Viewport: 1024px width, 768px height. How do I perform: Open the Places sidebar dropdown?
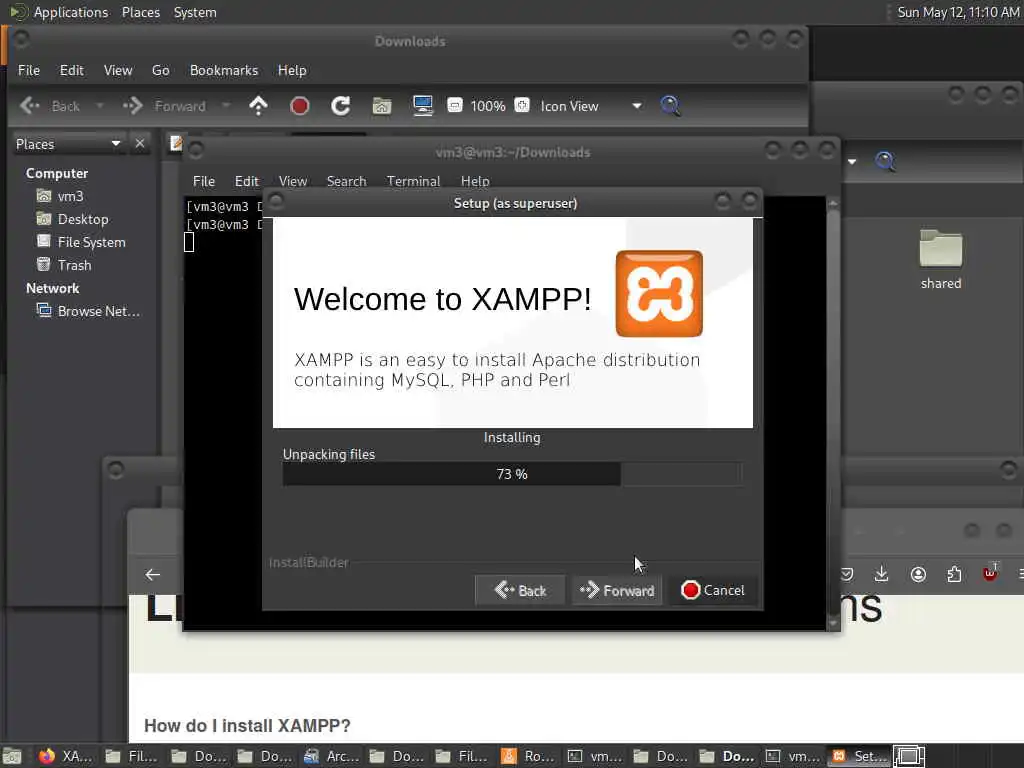(116, 144)
